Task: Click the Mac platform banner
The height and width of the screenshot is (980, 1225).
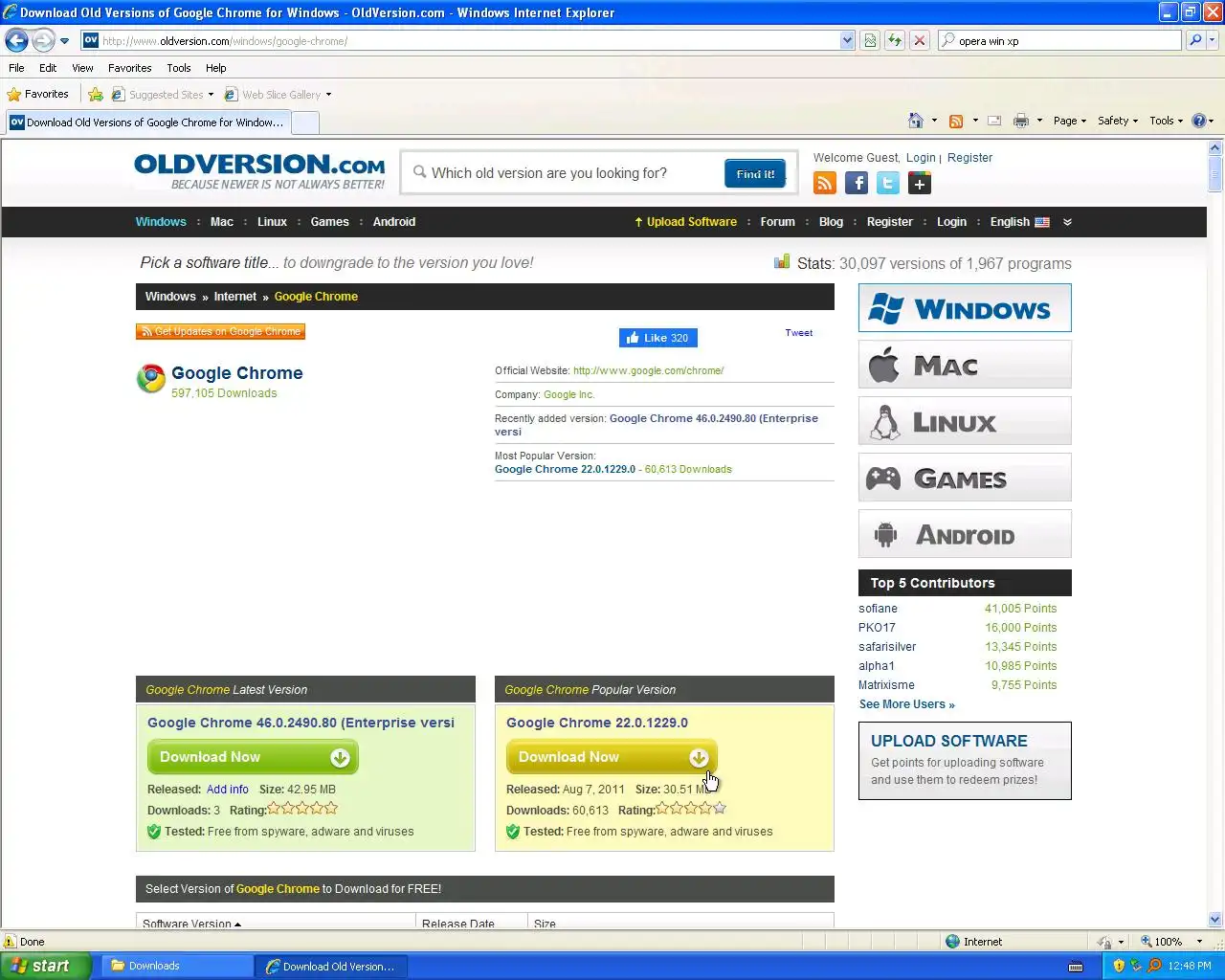Action: [965, 365]
